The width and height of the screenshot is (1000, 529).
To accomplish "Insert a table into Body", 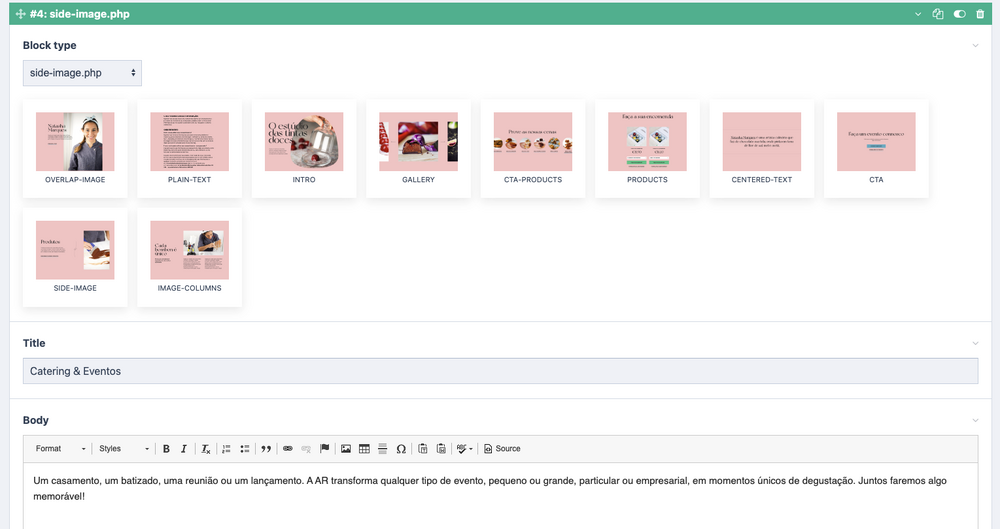I will coord(364,449).
